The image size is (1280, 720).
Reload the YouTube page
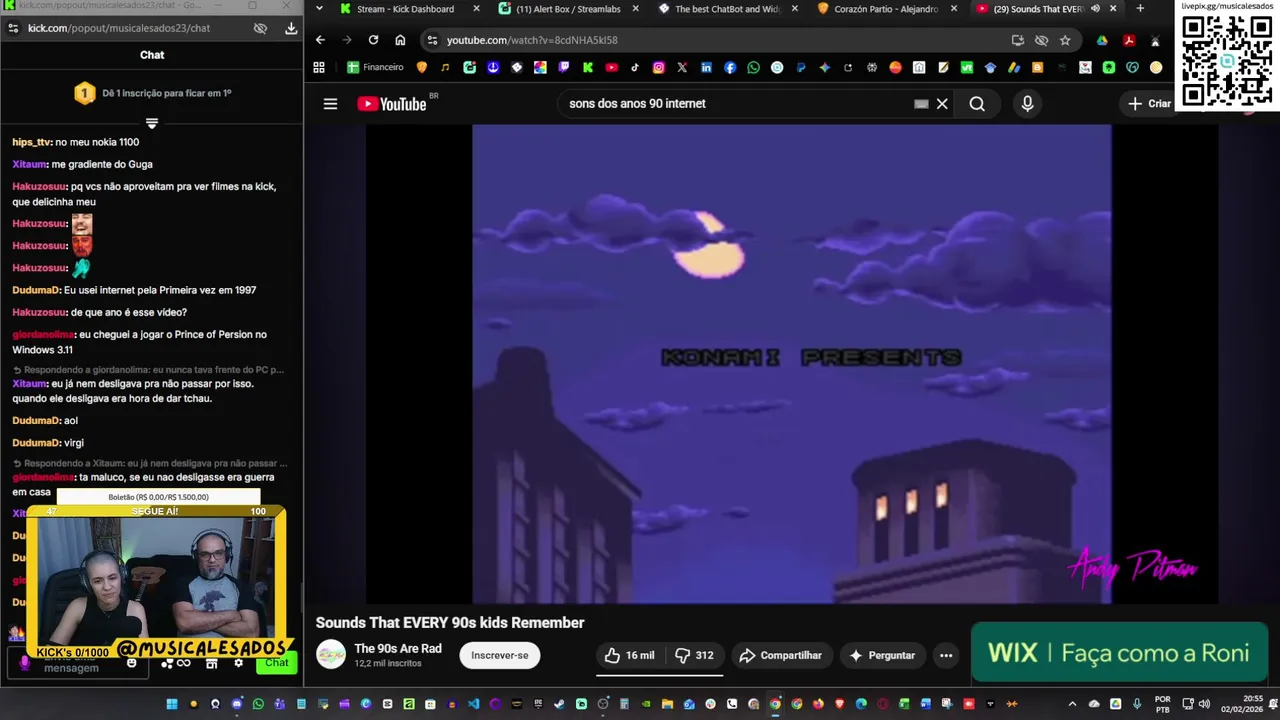click(x=373, y=40)
